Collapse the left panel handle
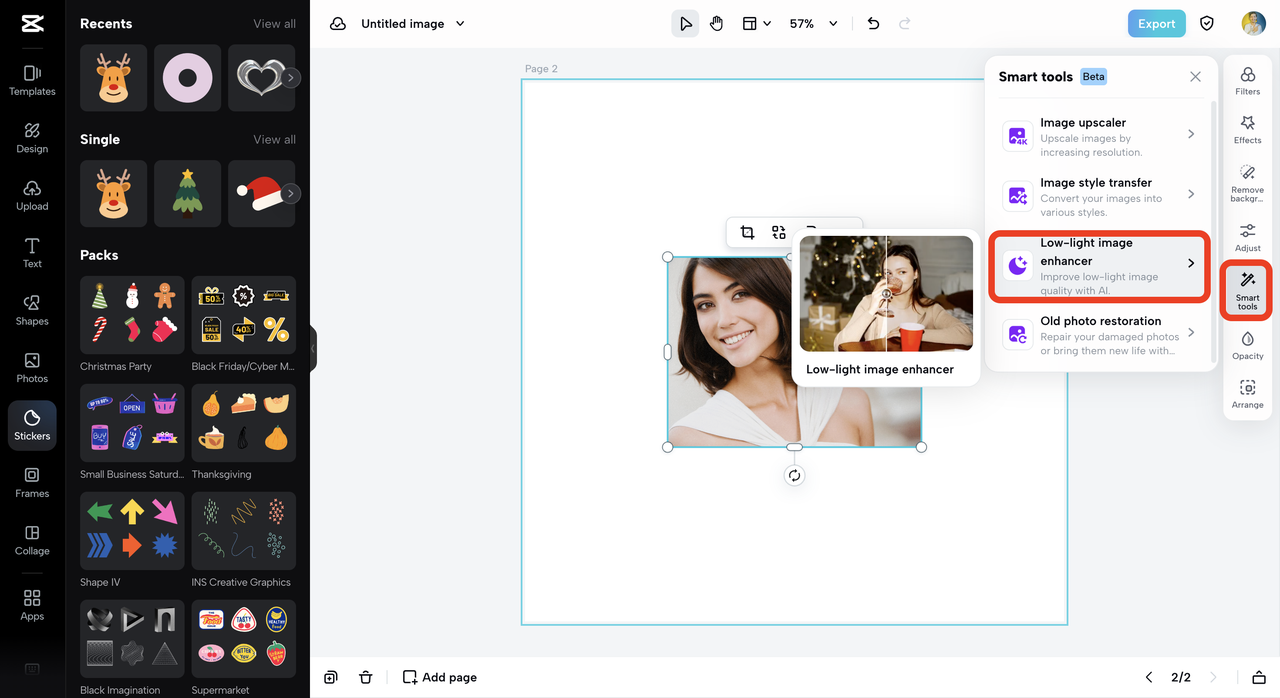This screenshot has height=698, width=1280. point(313,349)
